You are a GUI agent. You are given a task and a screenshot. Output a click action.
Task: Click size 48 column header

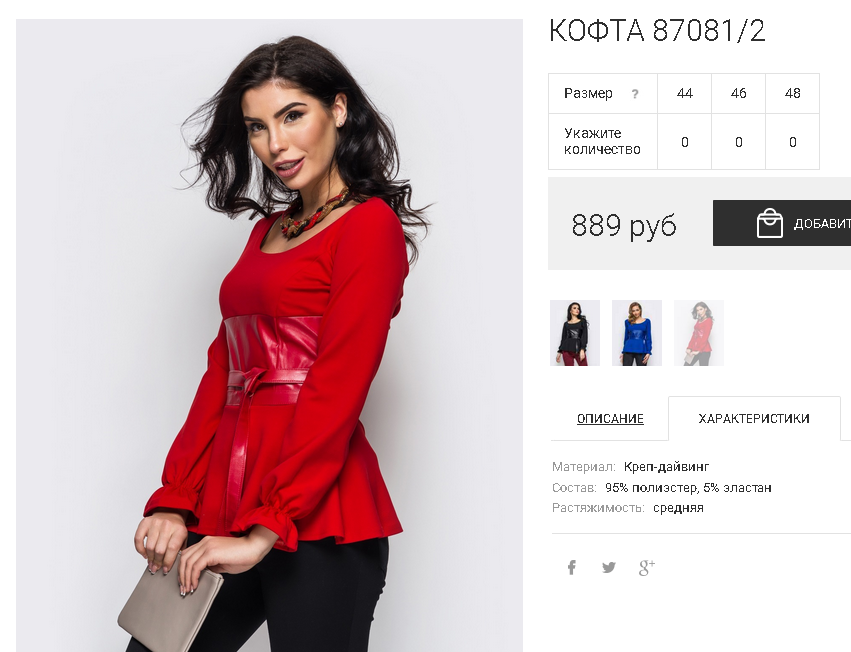tap(792, 93)
